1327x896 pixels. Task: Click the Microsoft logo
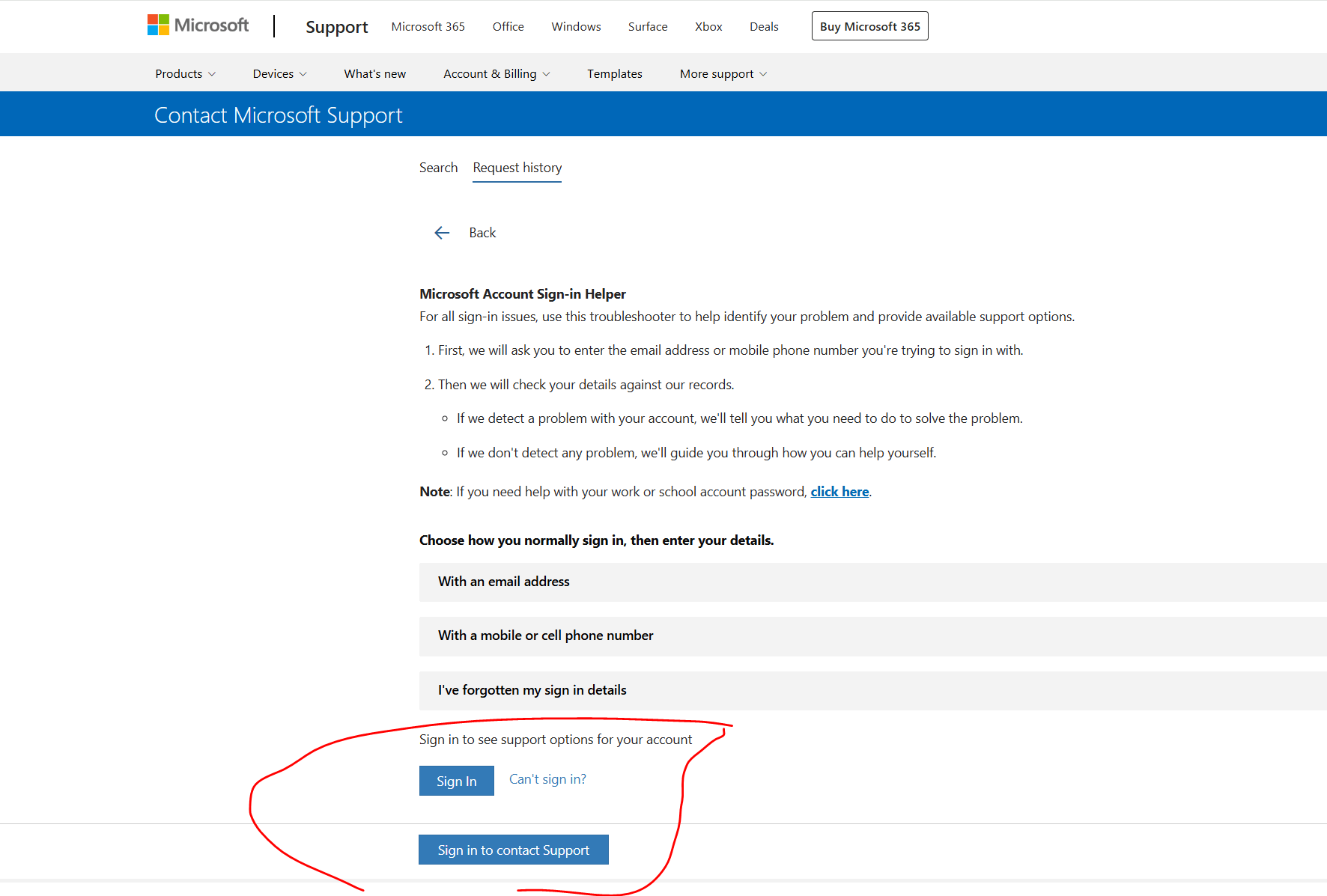click(x=198, y=25)
